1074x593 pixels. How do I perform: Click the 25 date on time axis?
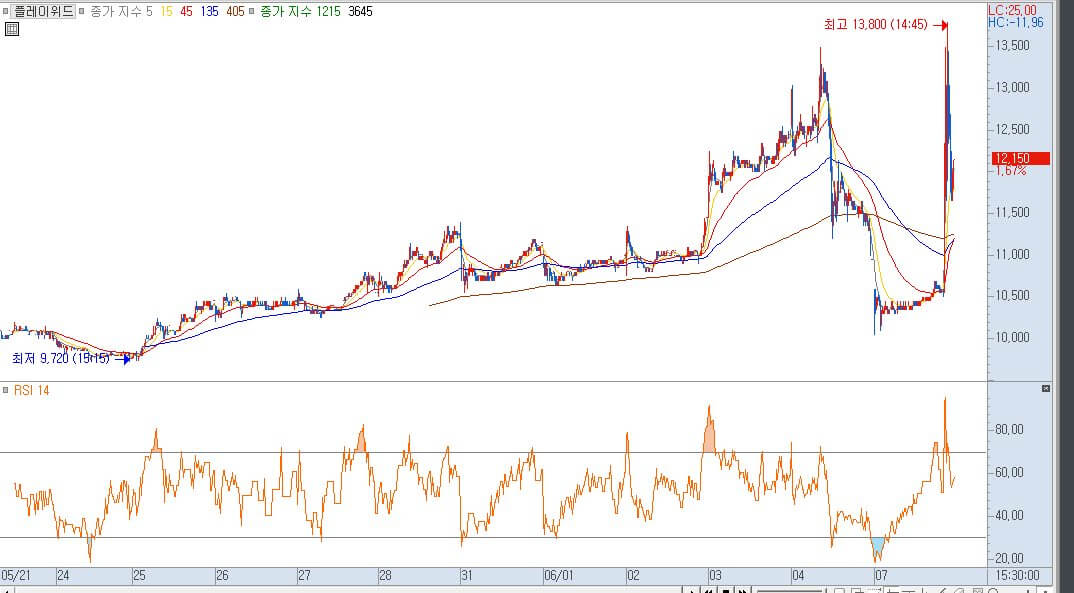click(139, 575)
